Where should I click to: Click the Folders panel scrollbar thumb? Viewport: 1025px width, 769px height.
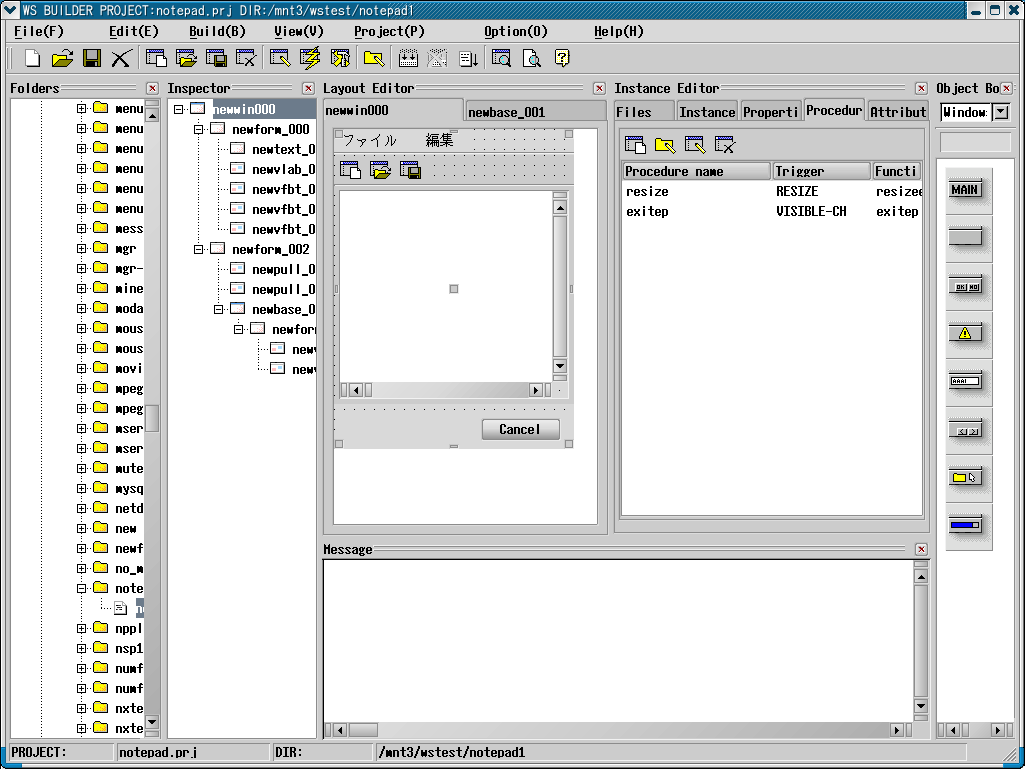pos(152,419)
